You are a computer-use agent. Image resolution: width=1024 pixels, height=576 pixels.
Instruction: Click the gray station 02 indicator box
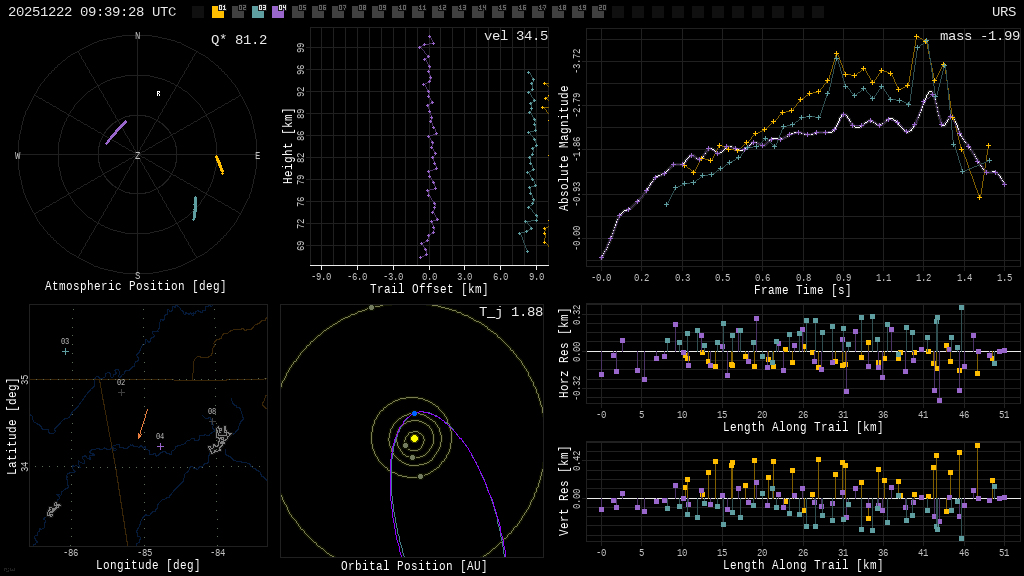[238, 12]
